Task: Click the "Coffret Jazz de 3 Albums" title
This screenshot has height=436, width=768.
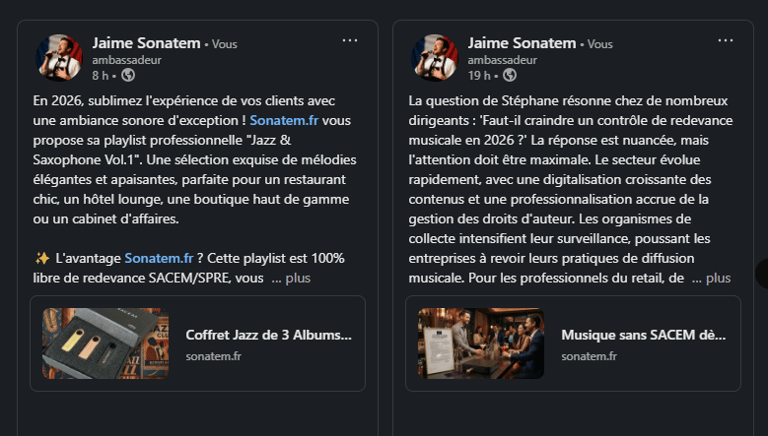Action: tap(268, 335)
